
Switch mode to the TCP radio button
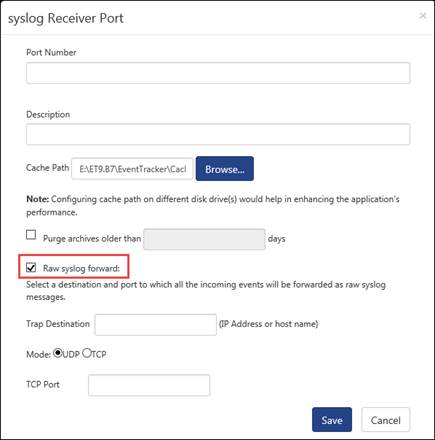point(87,353)
